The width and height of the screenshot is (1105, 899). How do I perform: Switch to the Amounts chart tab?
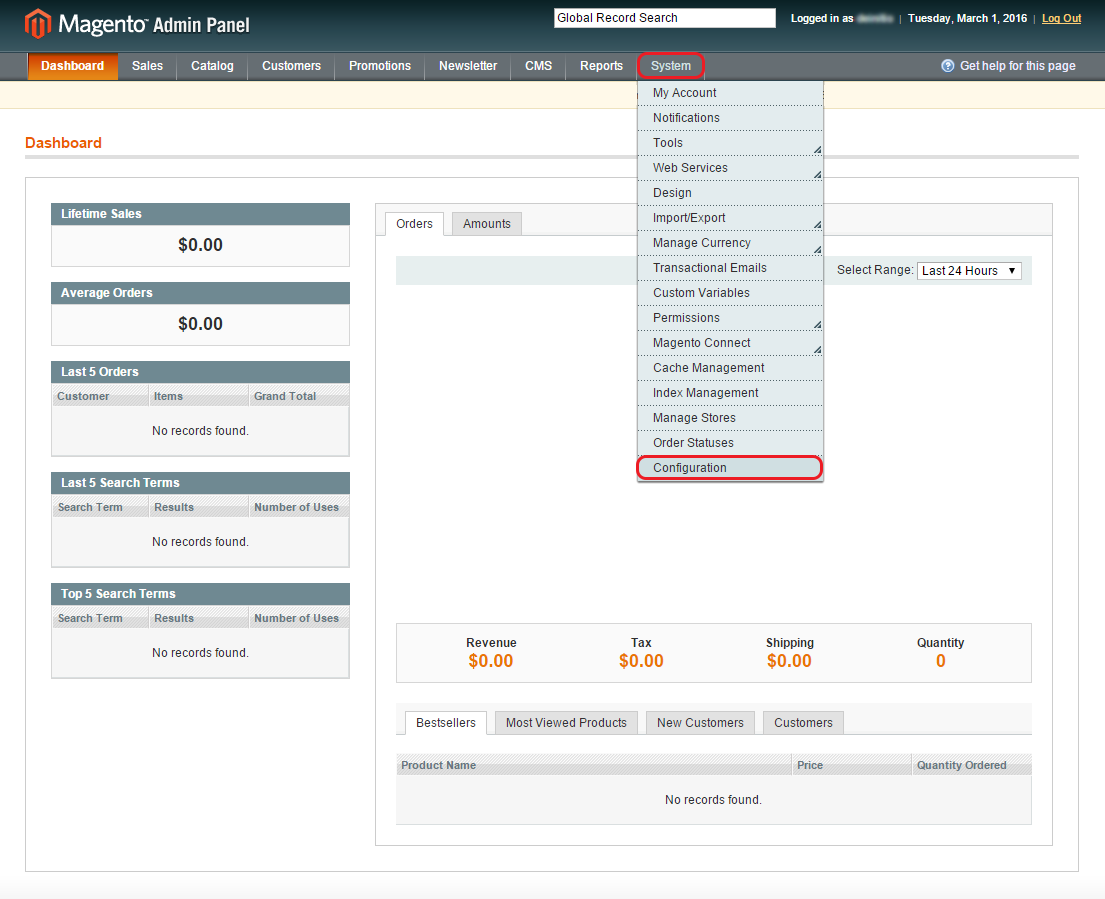(x=487, y=224)
